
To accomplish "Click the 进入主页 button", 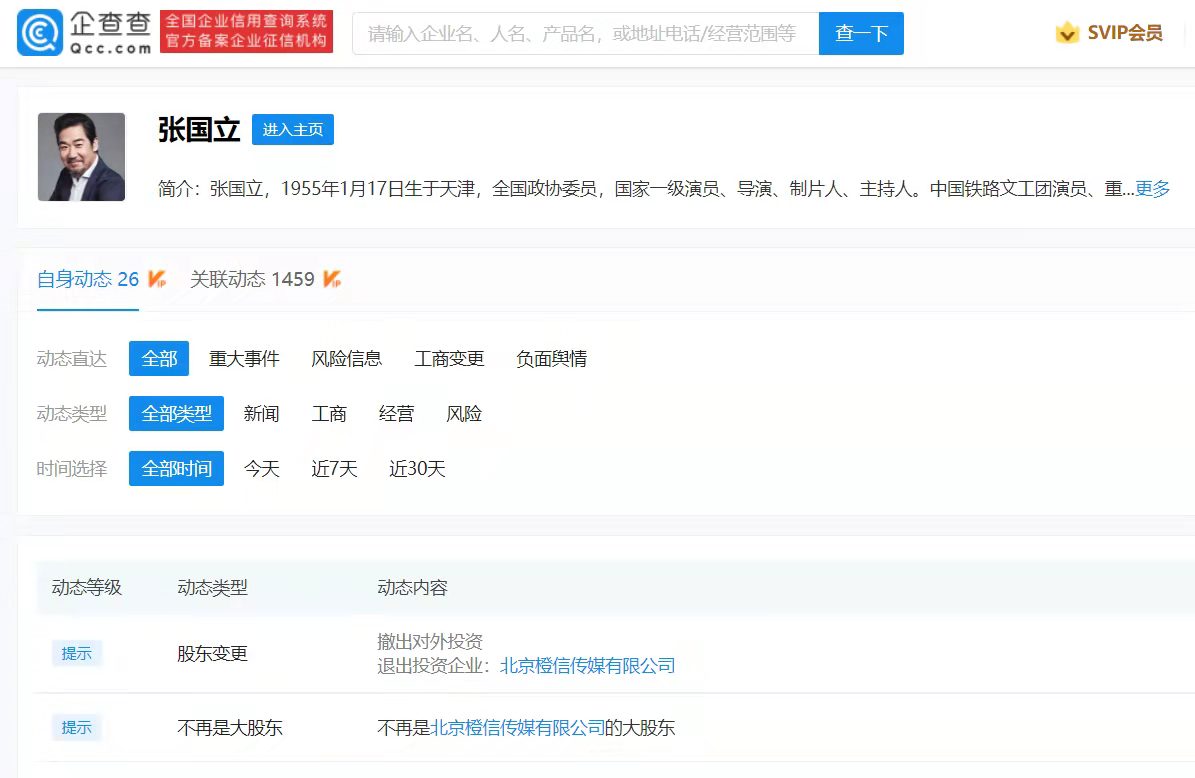I will coord(293,130).
